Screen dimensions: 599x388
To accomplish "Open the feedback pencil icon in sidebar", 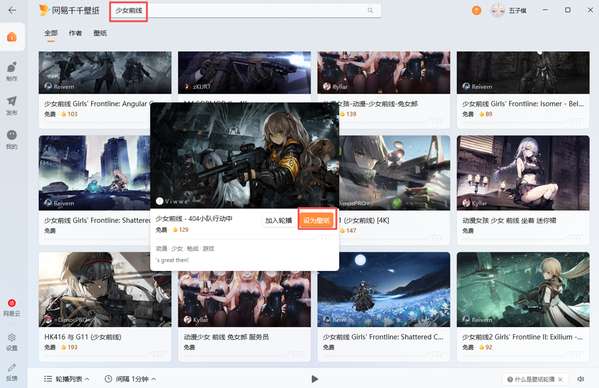I will (12, 367).
